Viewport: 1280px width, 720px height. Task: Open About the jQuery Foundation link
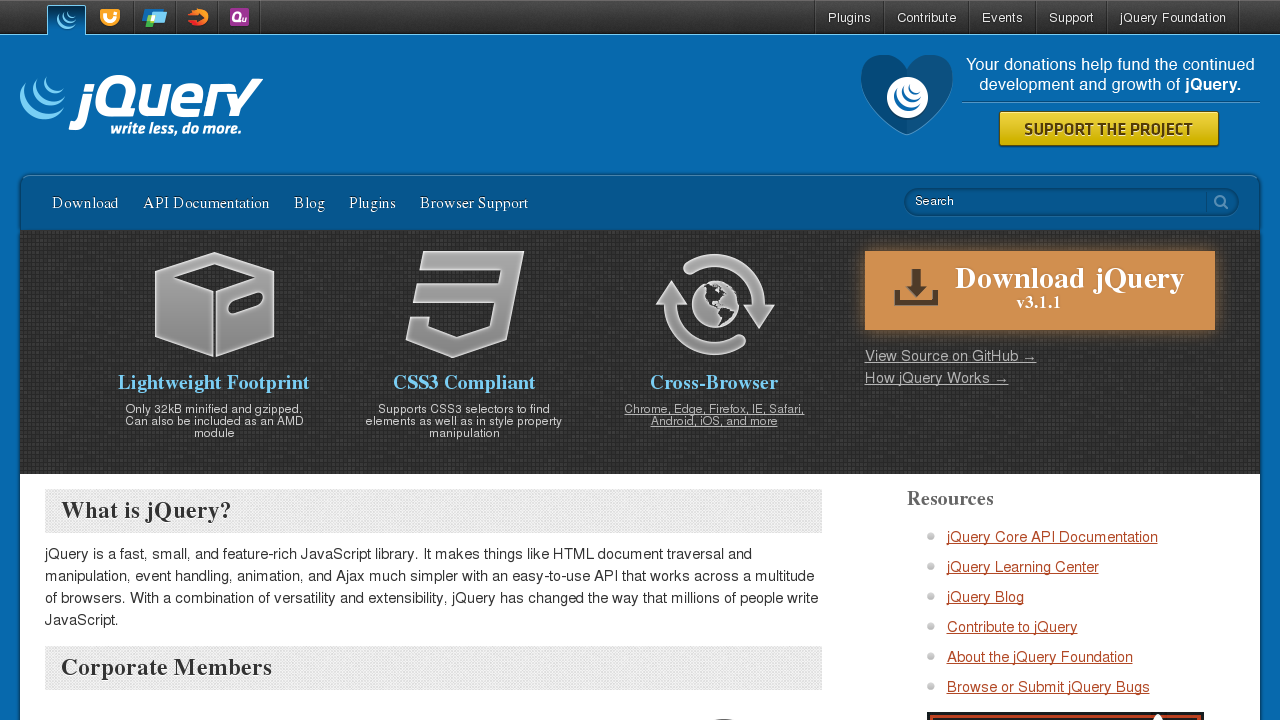tap(1040, 657)
